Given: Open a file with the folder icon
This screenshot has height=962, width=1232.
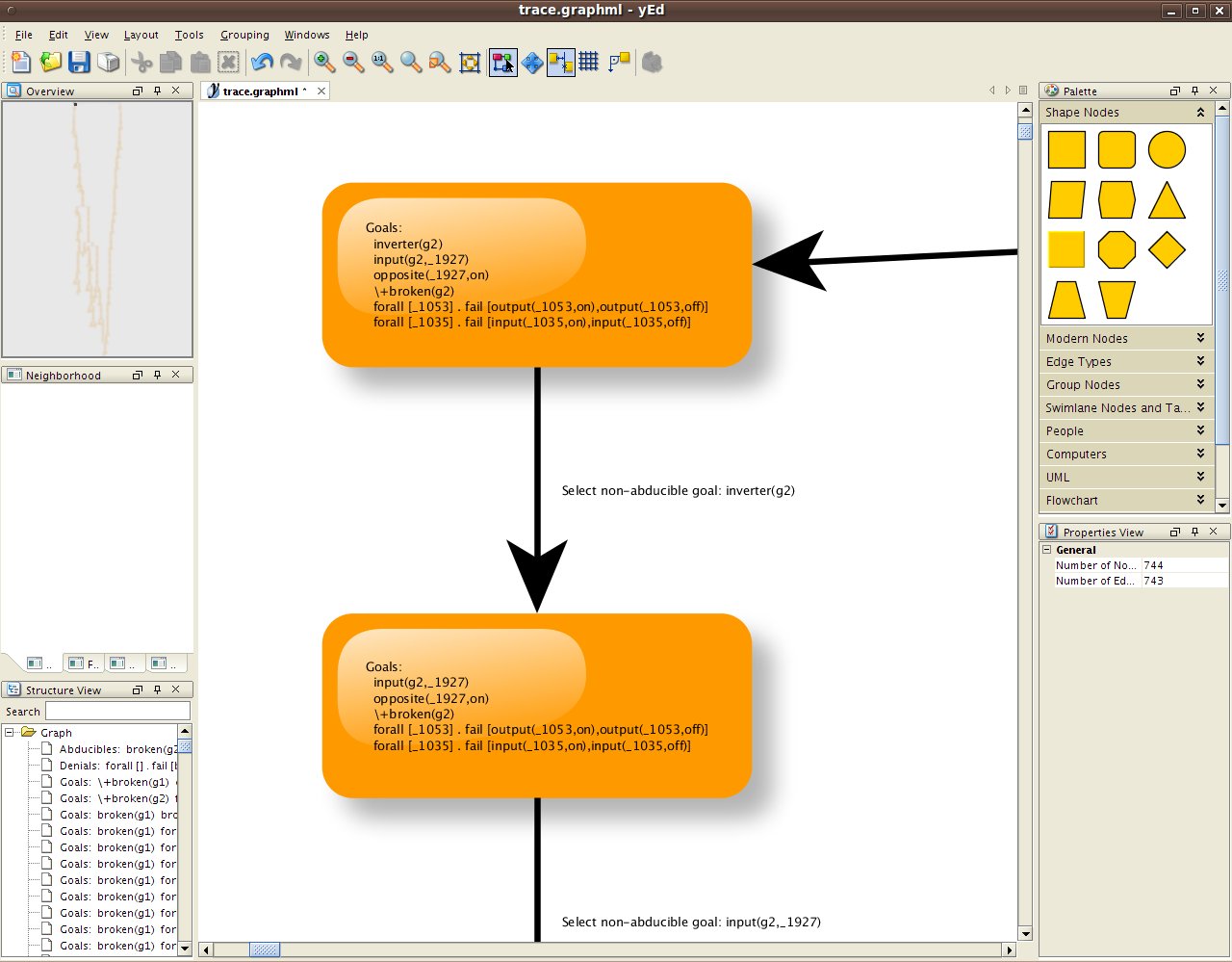Looking at the screenshot, I should [50, 63].
